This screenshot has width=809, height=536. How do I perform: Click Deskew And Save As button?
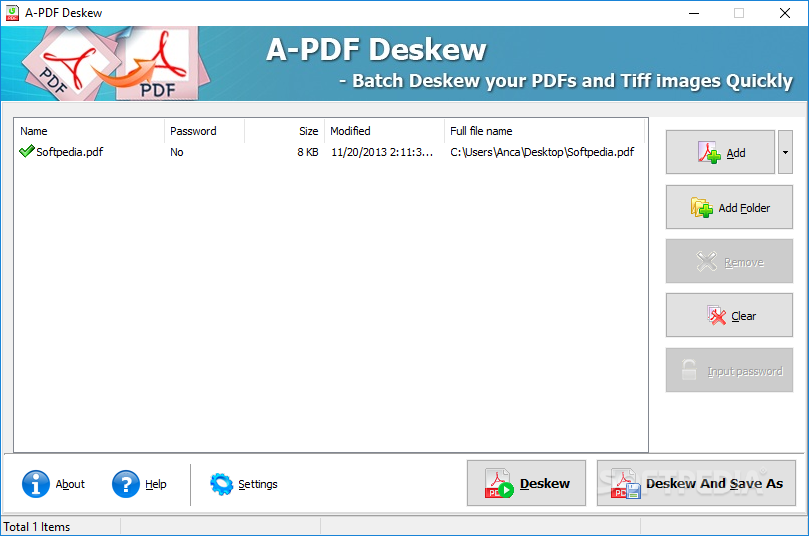pyautogui.click(x=696, y=483)
